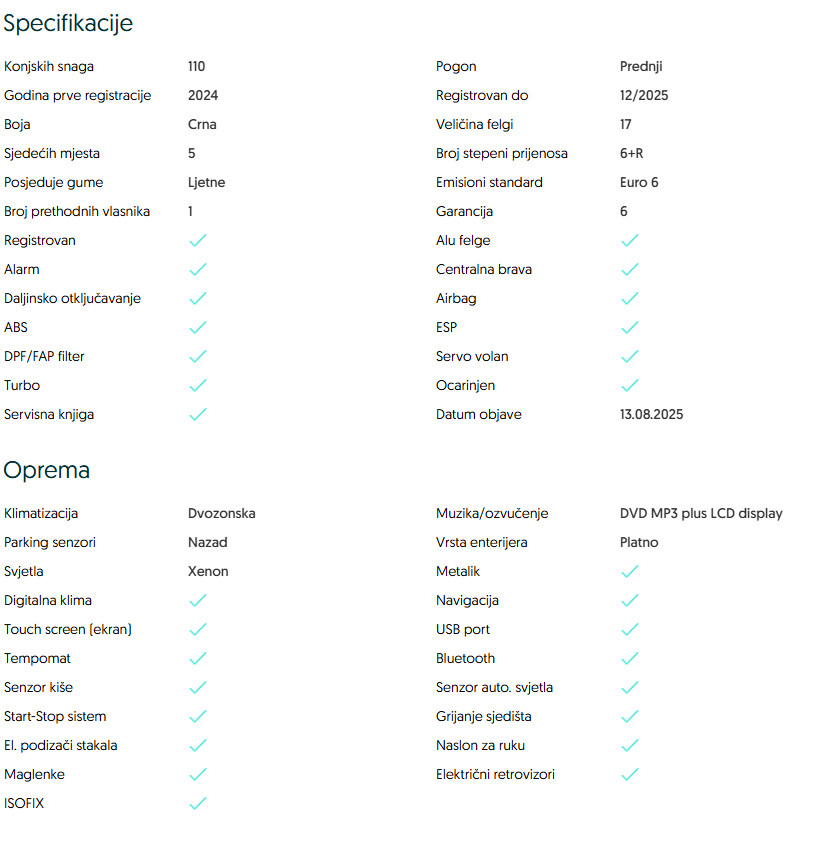
Task: Click the checkmark next to Registrovan
Action: click(x=198, y=241)
